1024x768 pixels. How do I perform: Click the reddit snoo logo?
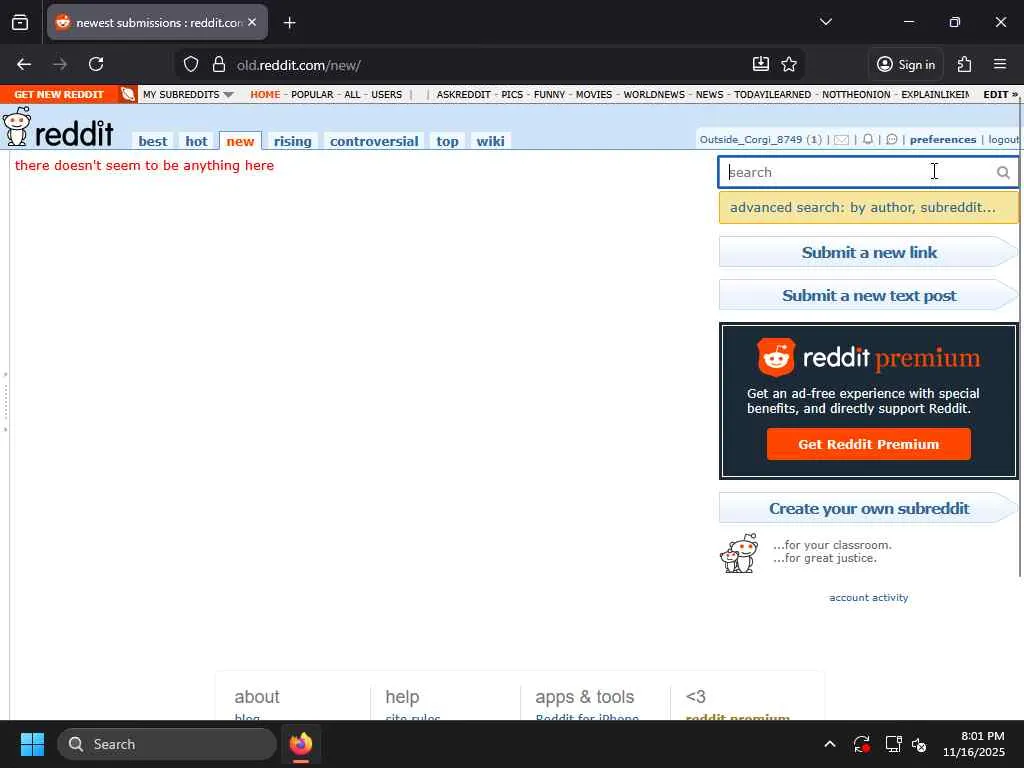click(58, 127)
